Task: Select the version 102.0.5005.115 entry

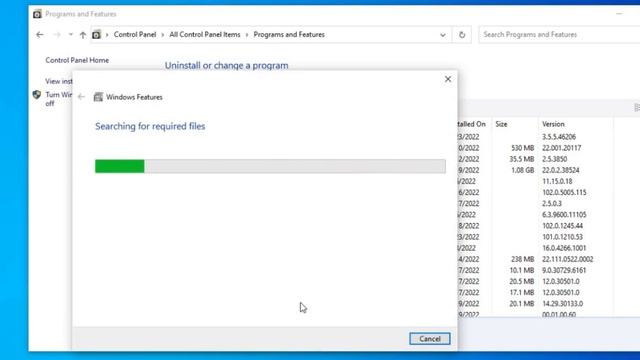Action: [564, 192]
